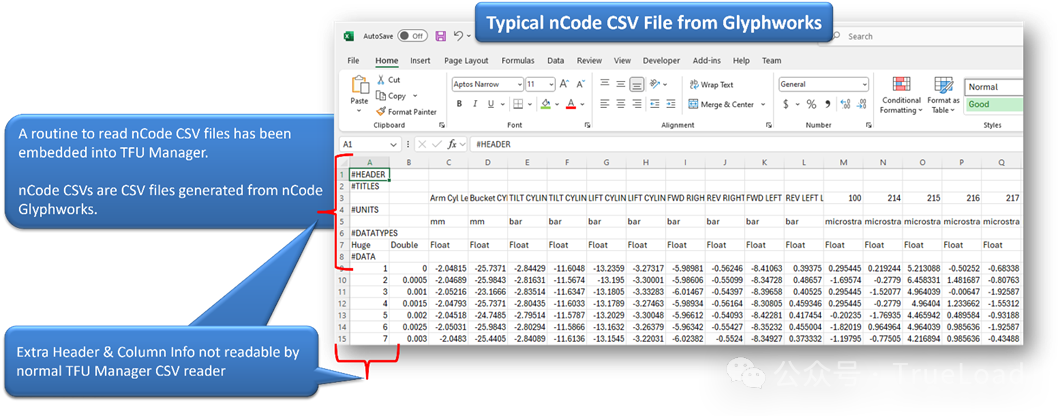Open the Copy dropdown arrow

[415, 96]
